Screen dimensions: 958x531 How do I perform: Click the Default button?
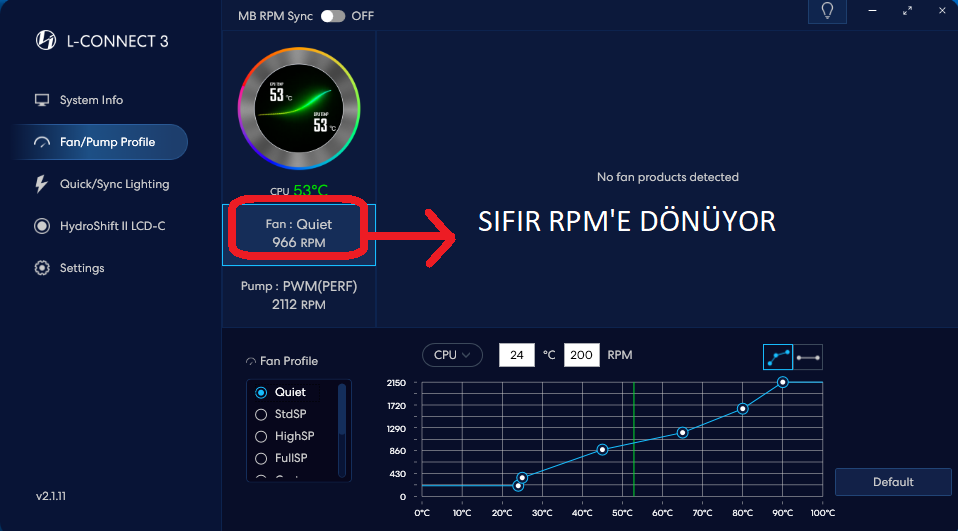(893, 482)
